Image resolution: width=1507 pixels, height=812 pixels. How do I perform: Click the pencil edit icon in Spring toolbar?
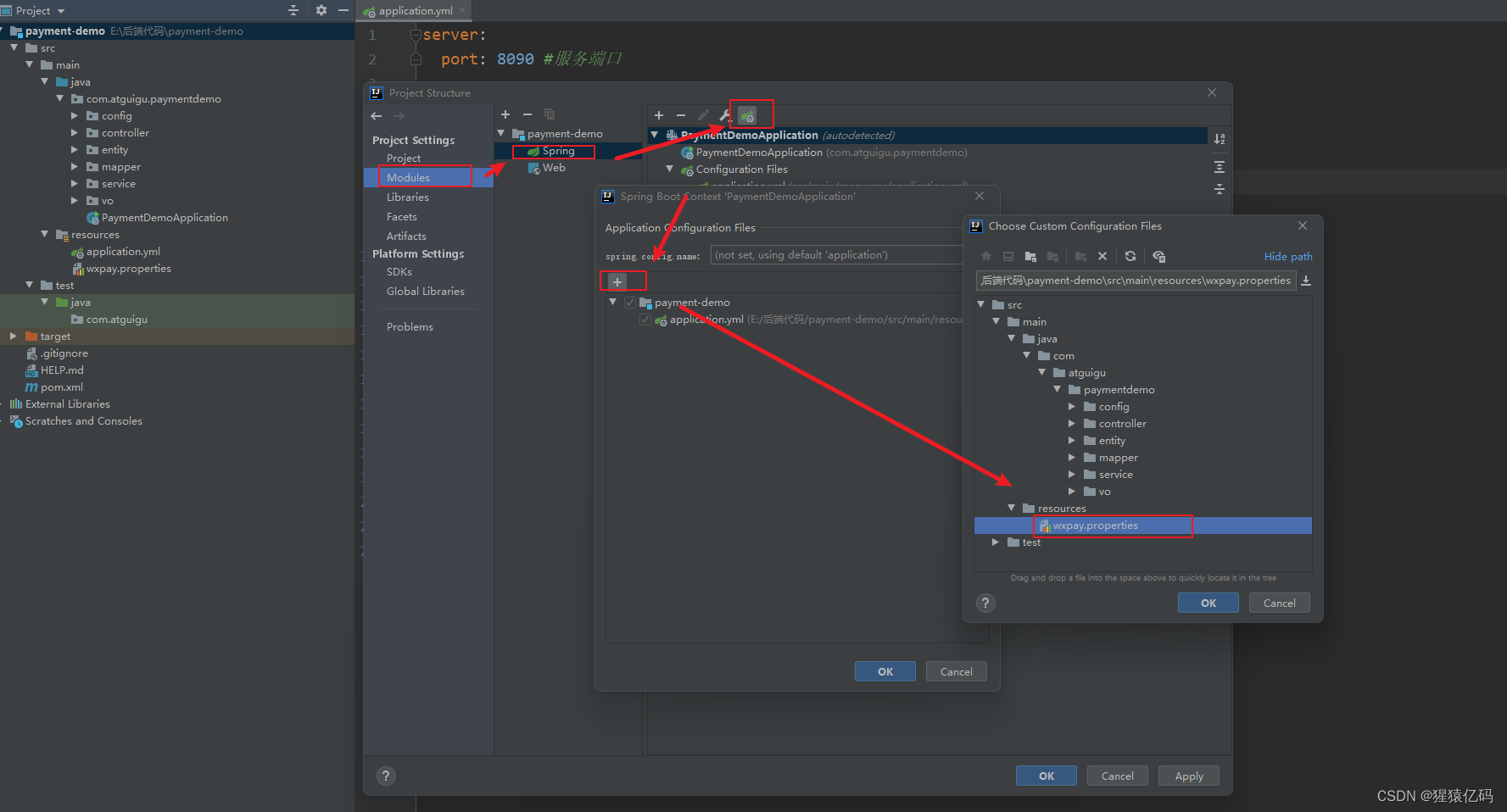coord(703,115)
